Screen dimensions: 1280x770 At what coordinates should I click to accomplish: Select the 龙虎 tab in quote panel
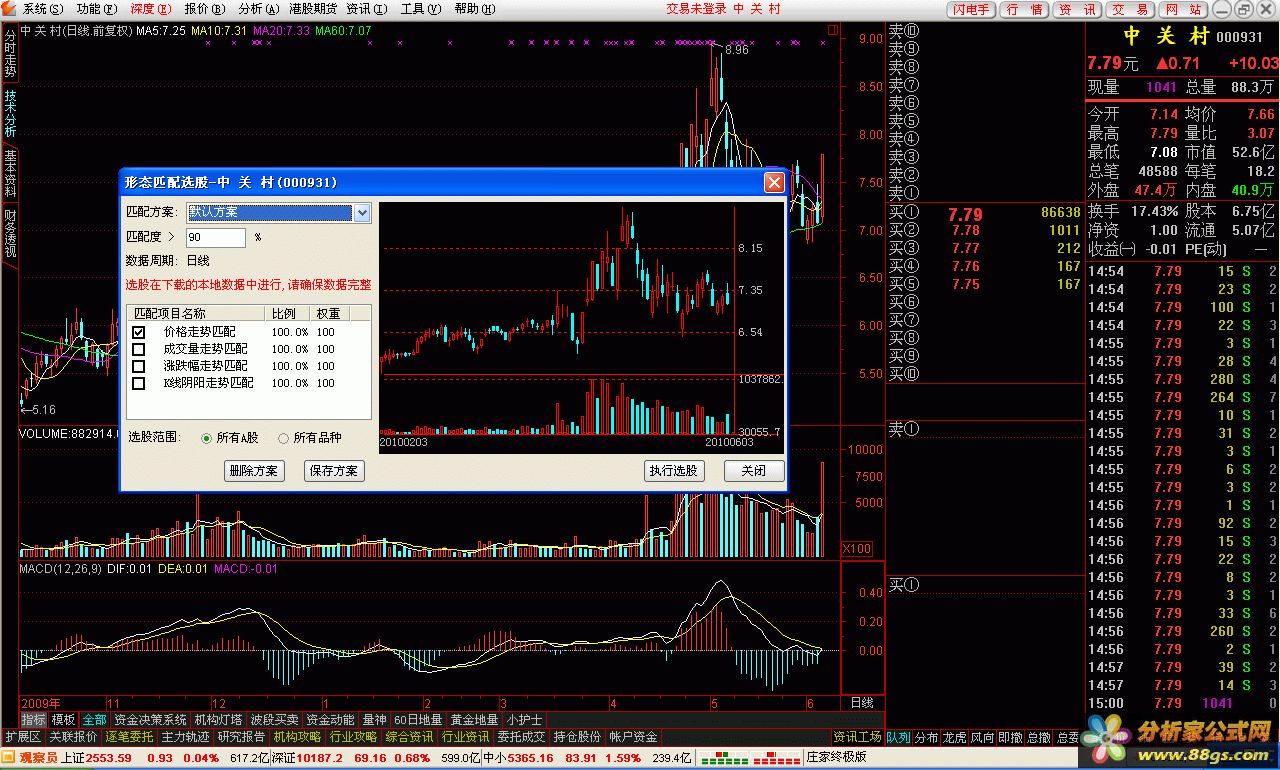click(x=955, y=737)
